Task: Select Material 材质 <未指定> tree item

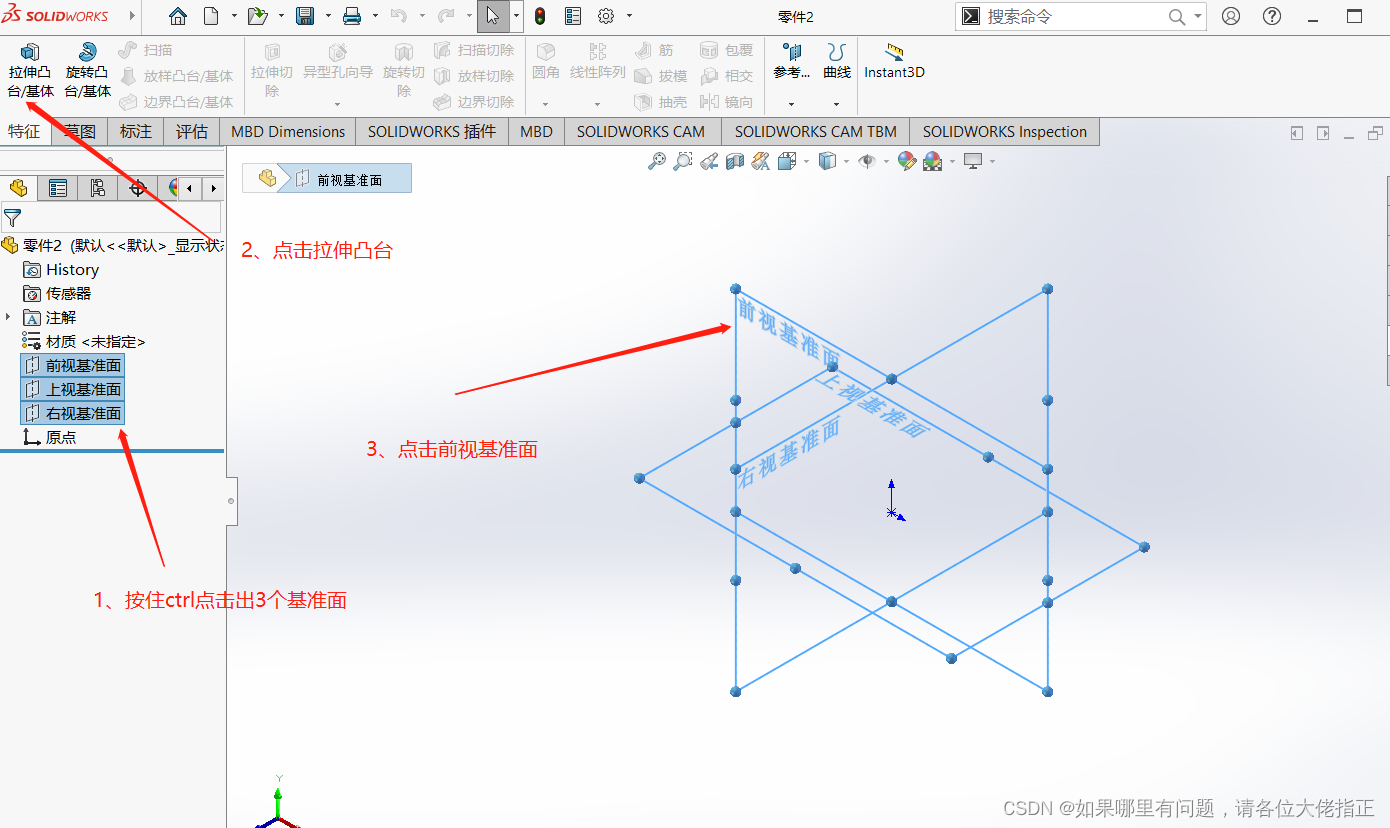Action: pyautogui.click(x=84, y=341)
